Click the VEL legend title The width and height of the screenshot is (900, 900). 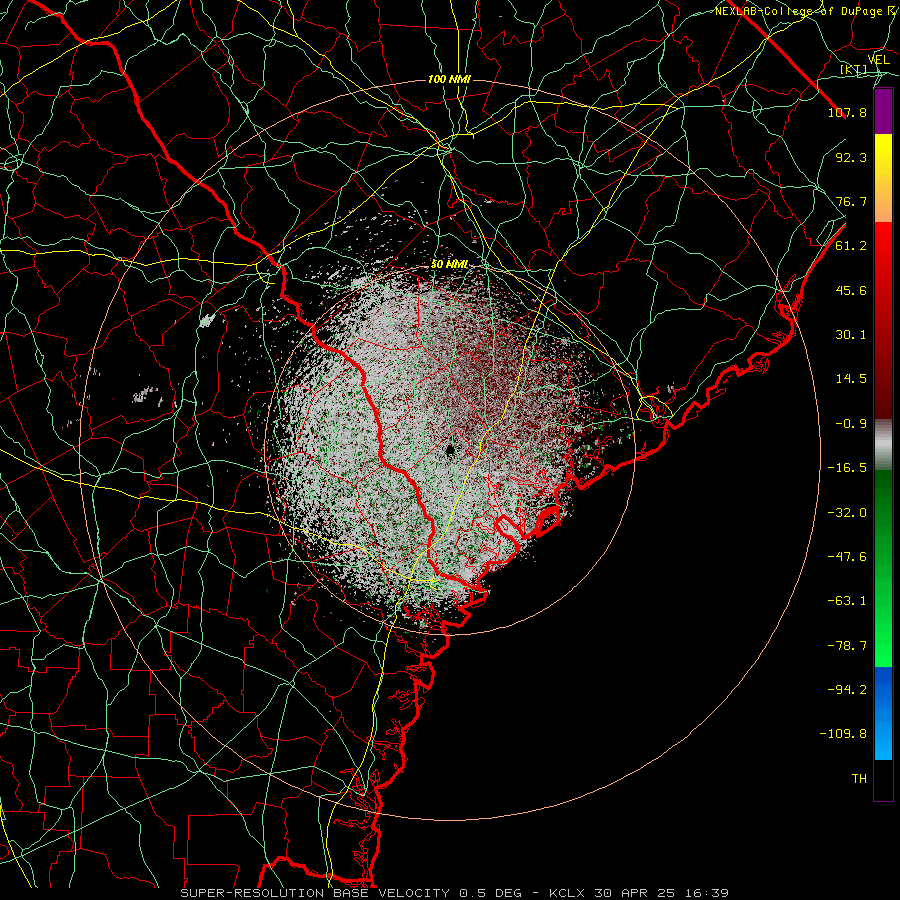coord(878,60)
